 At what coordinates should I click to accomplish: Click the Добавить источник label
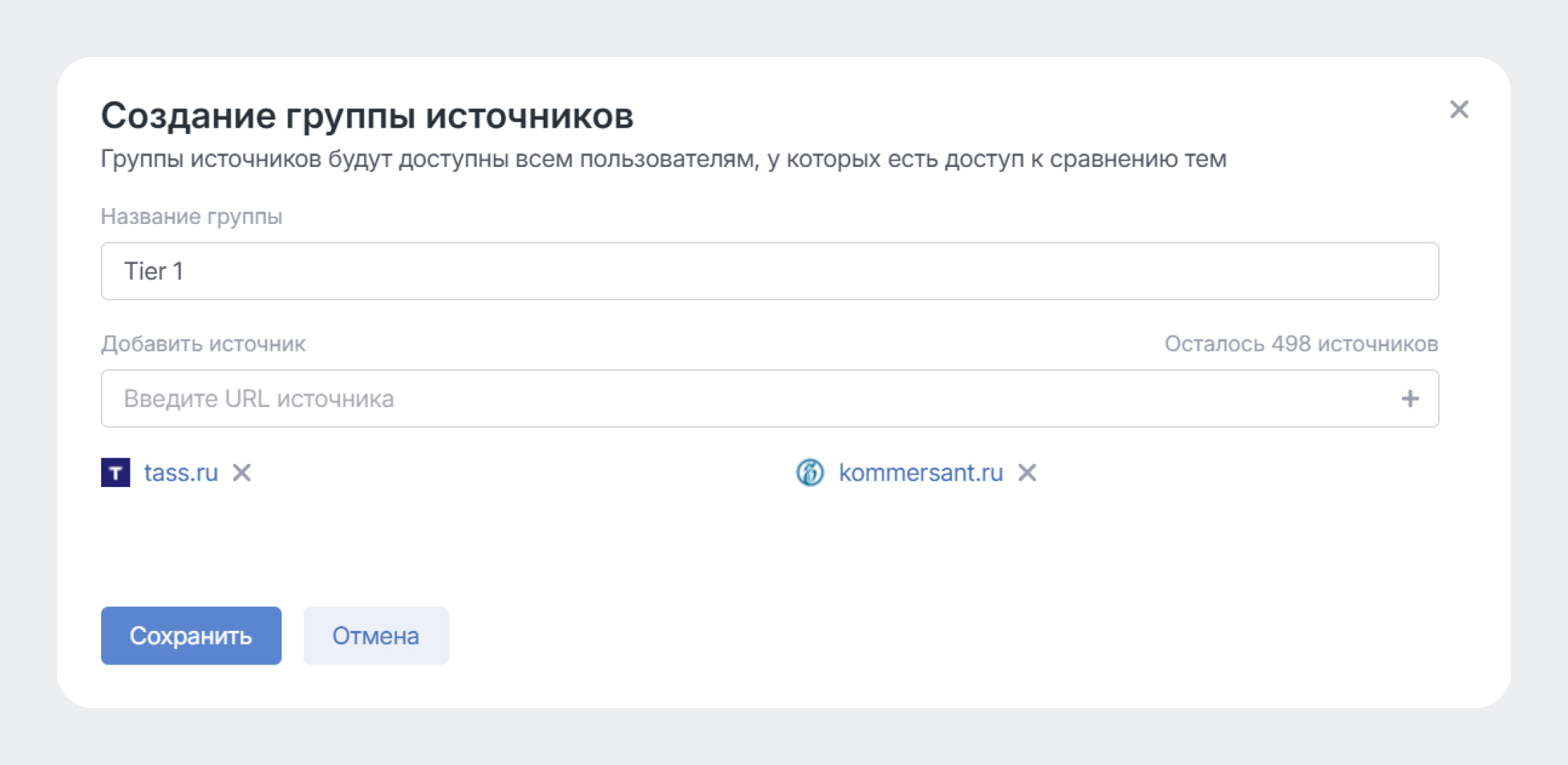point(203,343)
